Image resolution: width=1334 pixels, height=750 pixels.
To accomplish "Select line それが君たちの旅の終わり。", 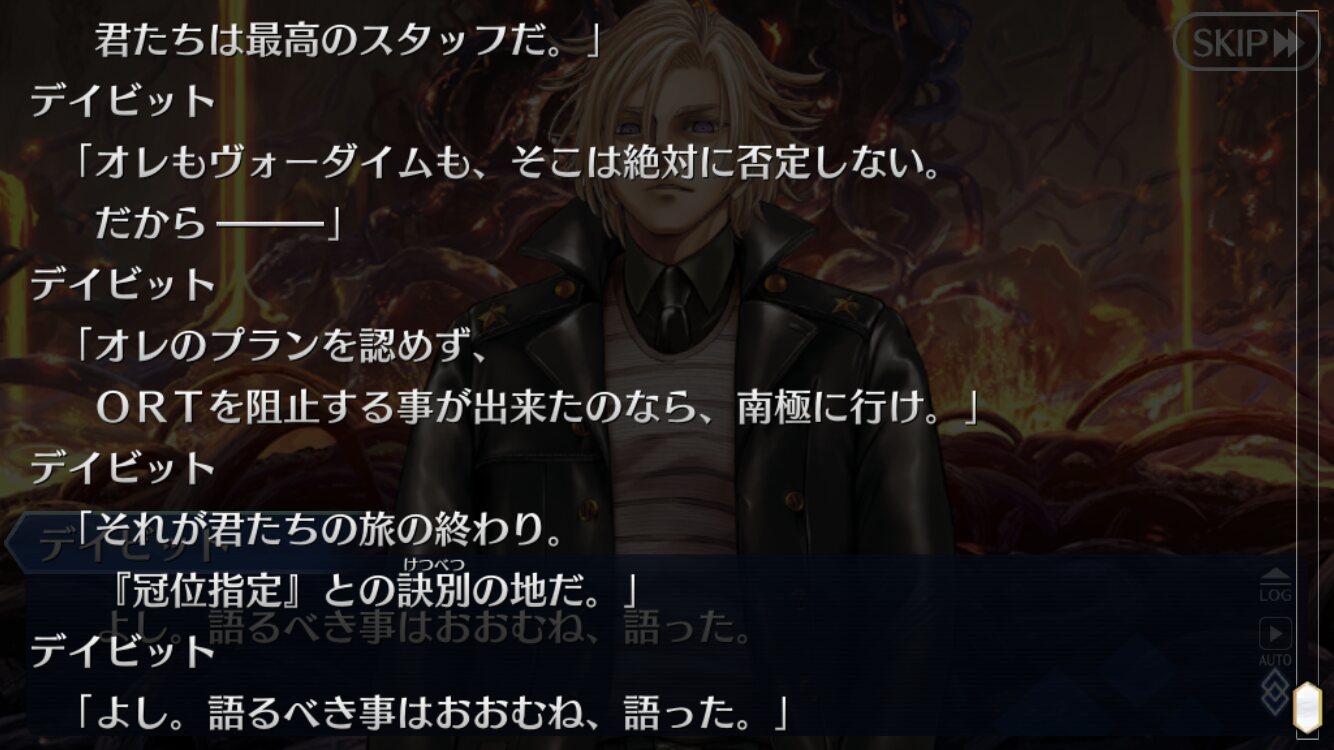I will pos(318,530).
